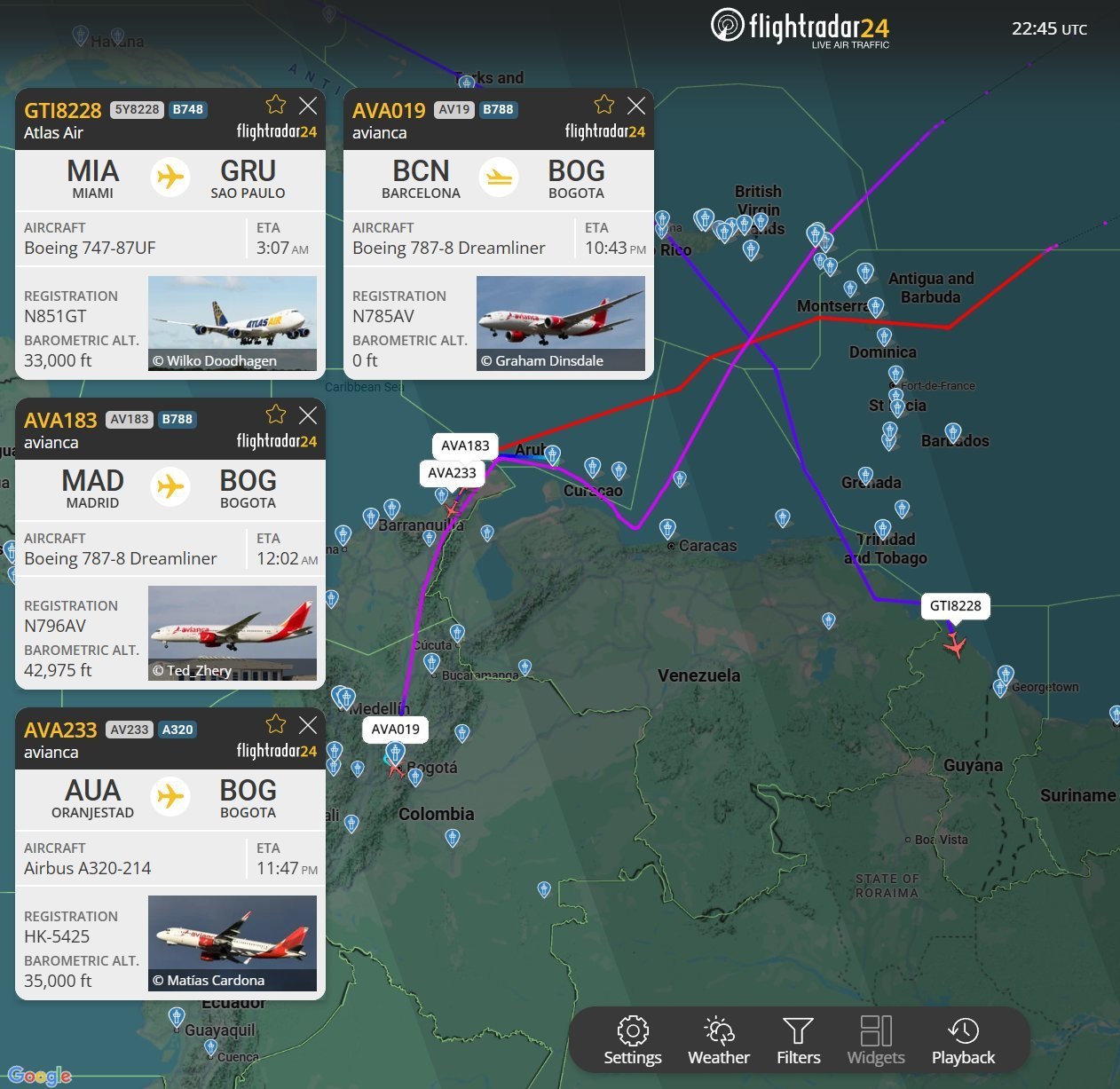The height and width of the screenshot is (1089, 1120).
Task: Favorite flight GTI8228 with star icon
Action: pyautogui.click(x=276, y=106)
